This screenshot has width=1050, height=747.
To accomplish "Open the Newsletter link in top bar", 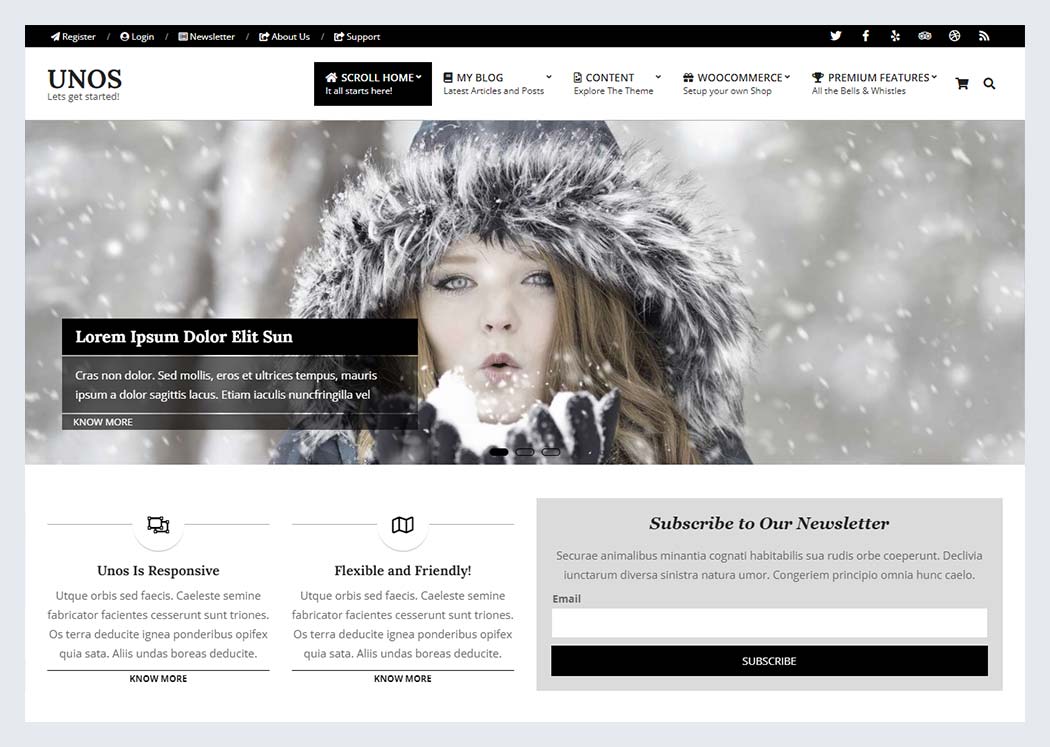I will point(206,37).
